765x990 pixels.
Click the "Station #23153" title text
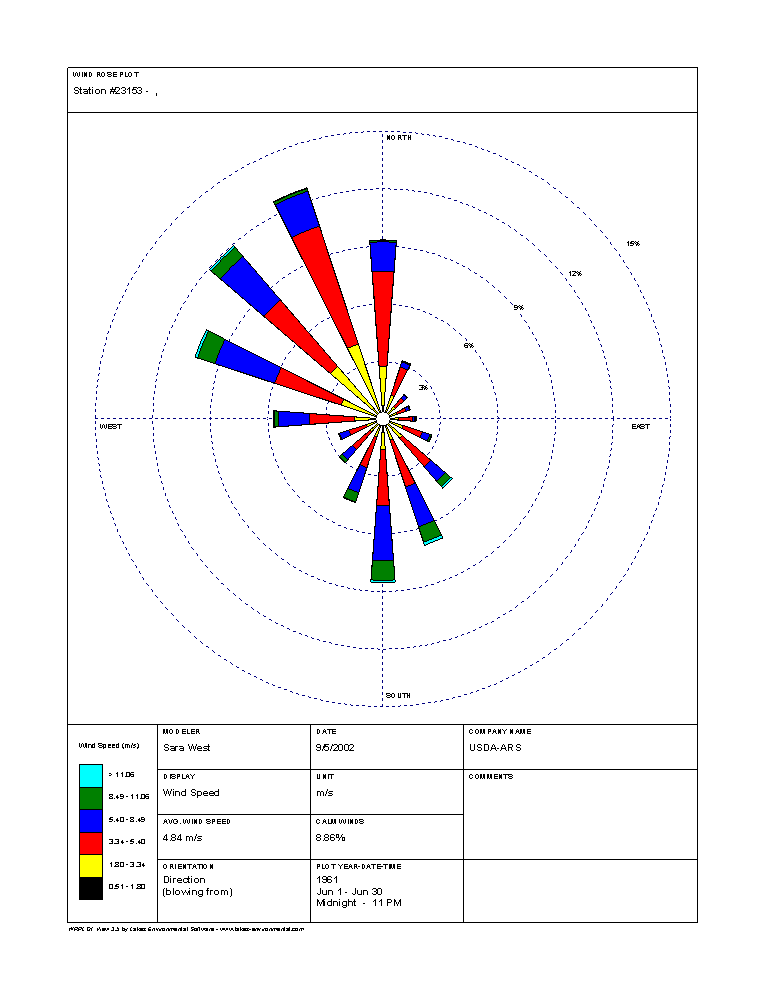coord(108,91)
